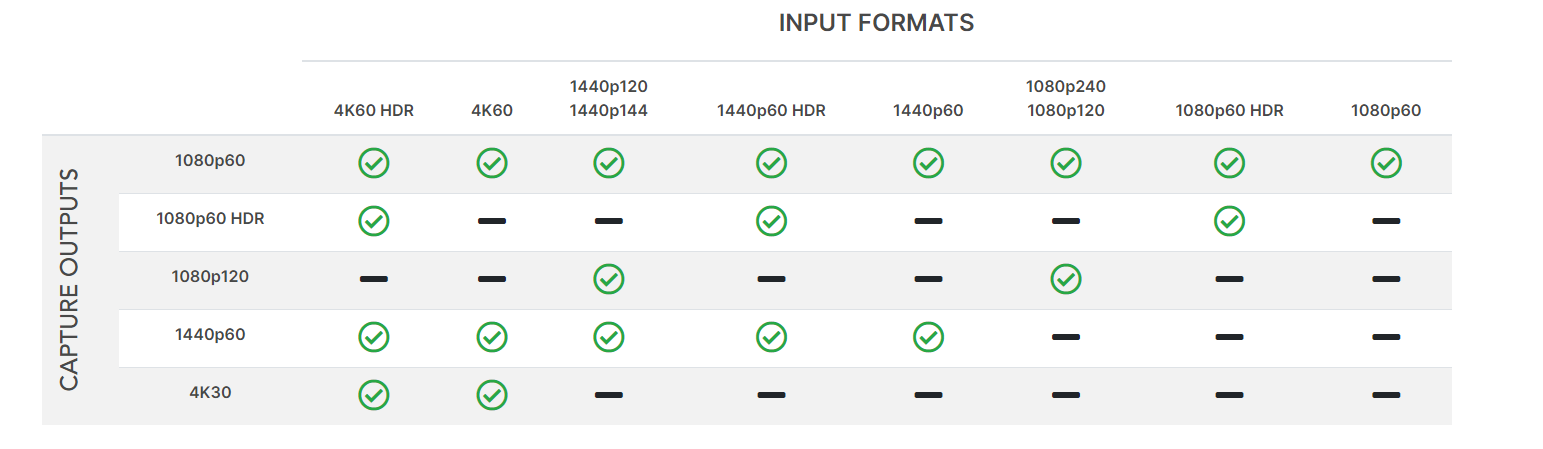Screen dimensions: 1543x449
Task: Click the 1080p60 HDR row label
Action: pos(210,218)
